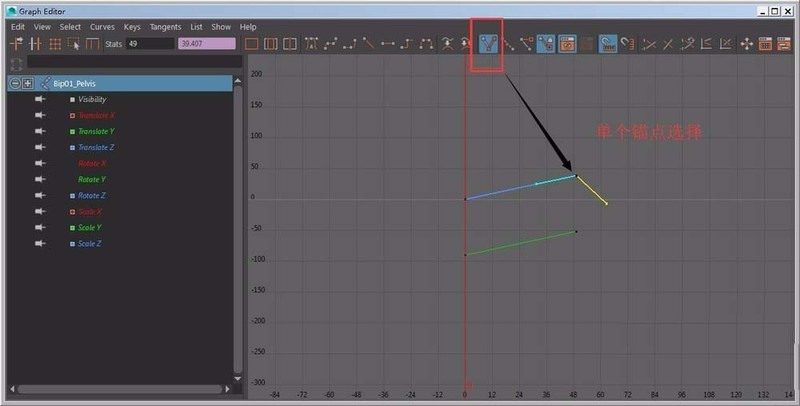Open the Help menu
The height and width of the screenshot is (406, 800).
point(248,27)
